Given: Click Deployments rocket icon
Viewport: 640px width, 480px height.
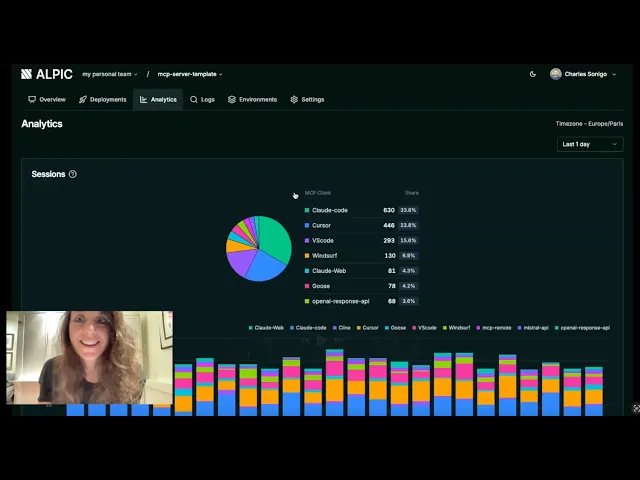Looking at the screenshot, I should (83, 100).
